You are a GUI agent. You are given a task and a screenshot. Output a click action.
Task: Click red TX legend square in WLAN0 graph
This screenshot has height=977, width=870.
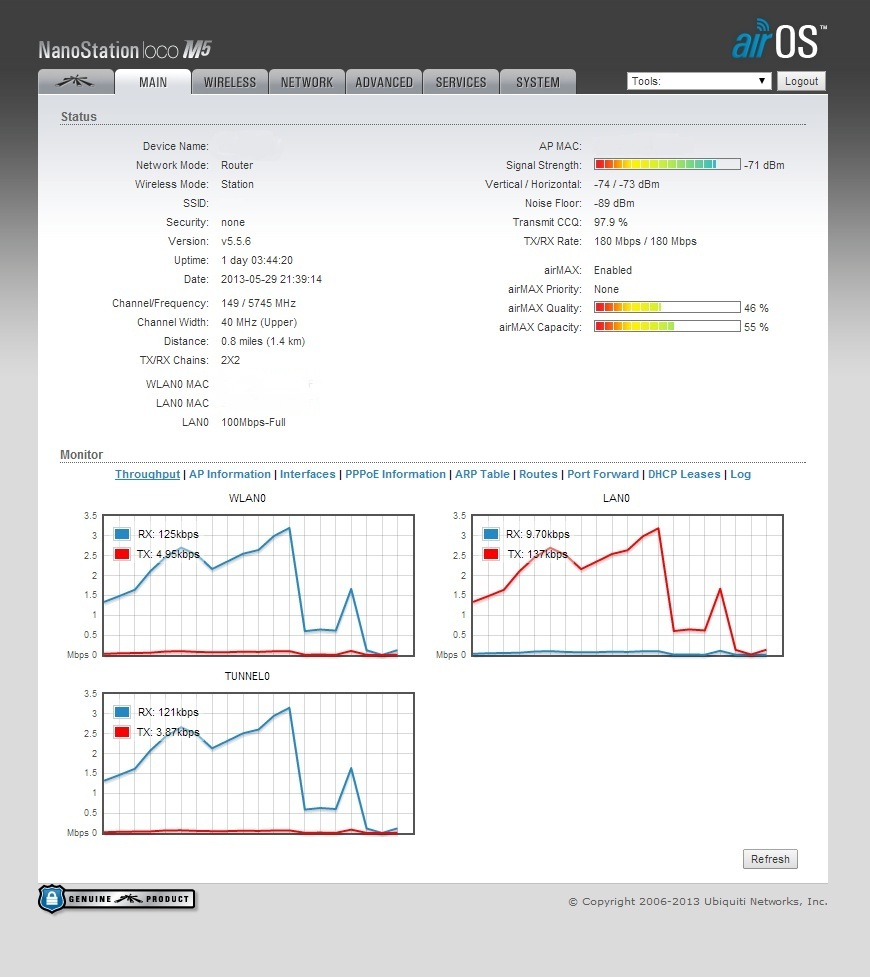click(x=122, y=554)
